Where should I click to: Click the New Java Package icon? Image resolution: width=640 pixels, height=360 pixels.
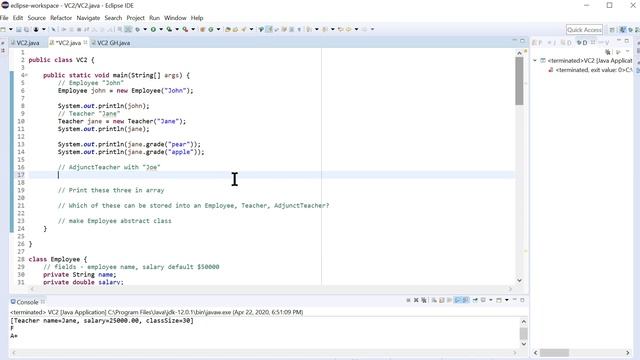point(202,29)
